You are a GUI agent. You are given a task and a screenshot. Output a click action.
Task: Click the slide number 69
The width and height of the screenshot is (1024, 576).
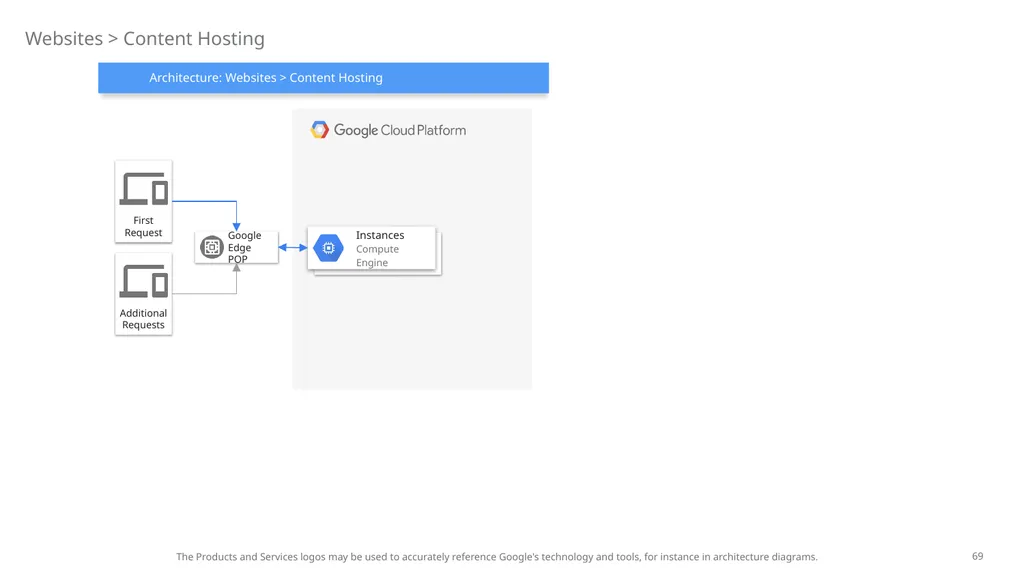click(978, 556)
